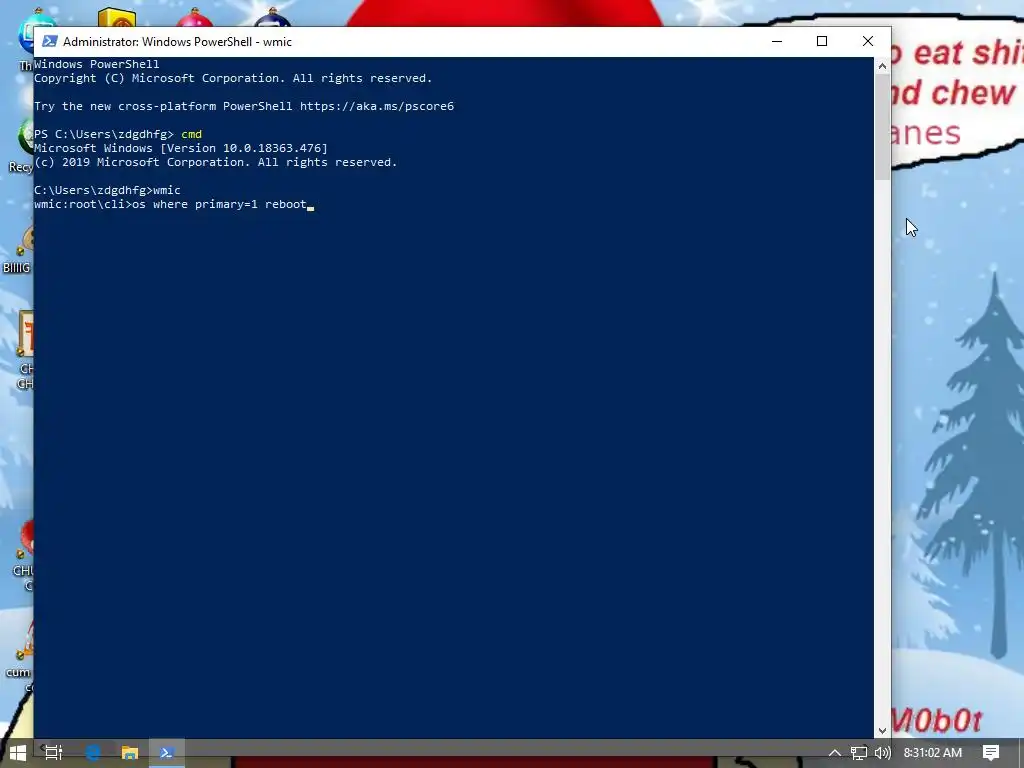
Task: Click the https://aka.ms/pscore6 URL text
Action: coord(377,106)
